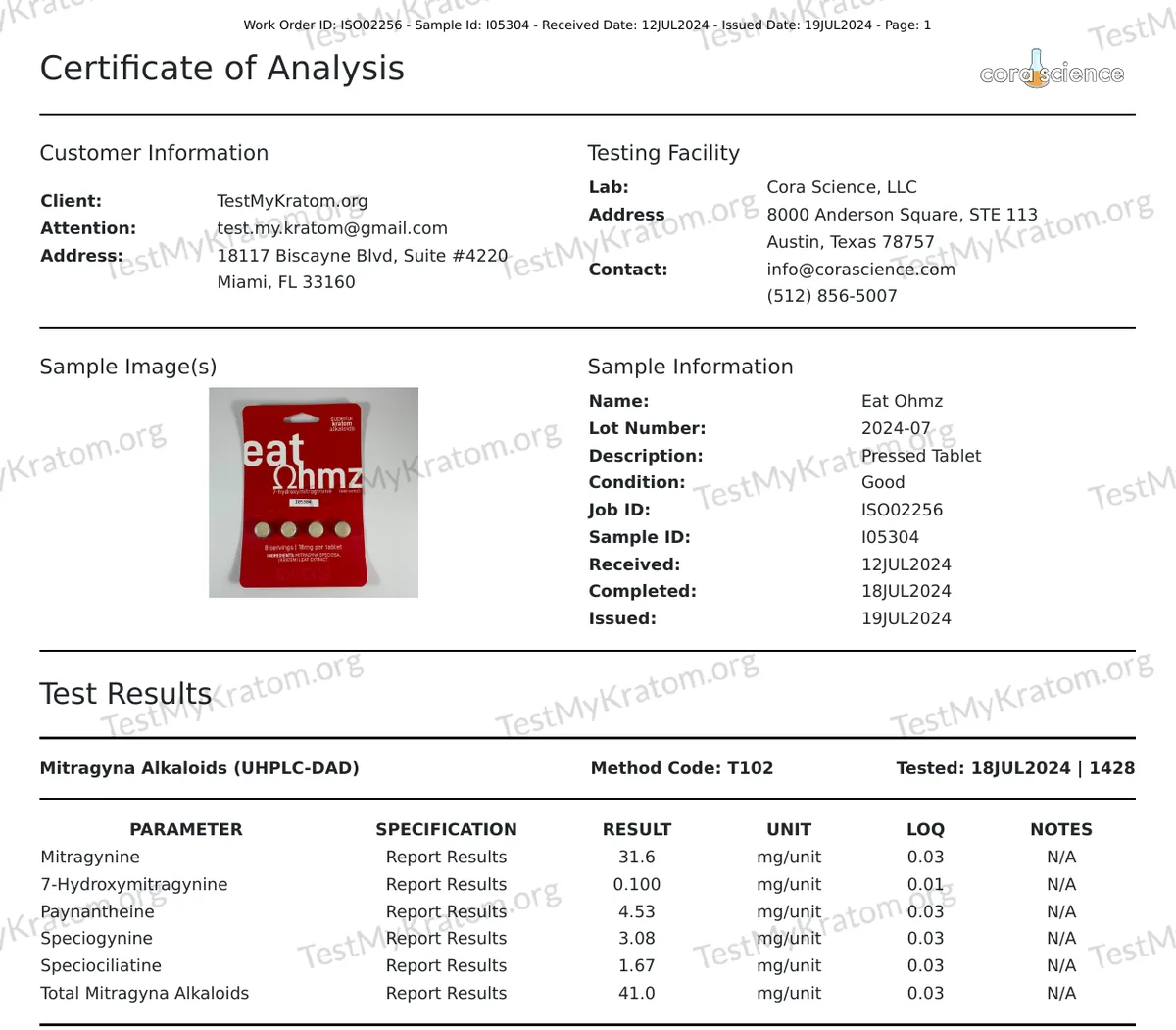Click the Work Order ID header line
The width and height of the screenshot is (1176, 1030).
point(587,25)
